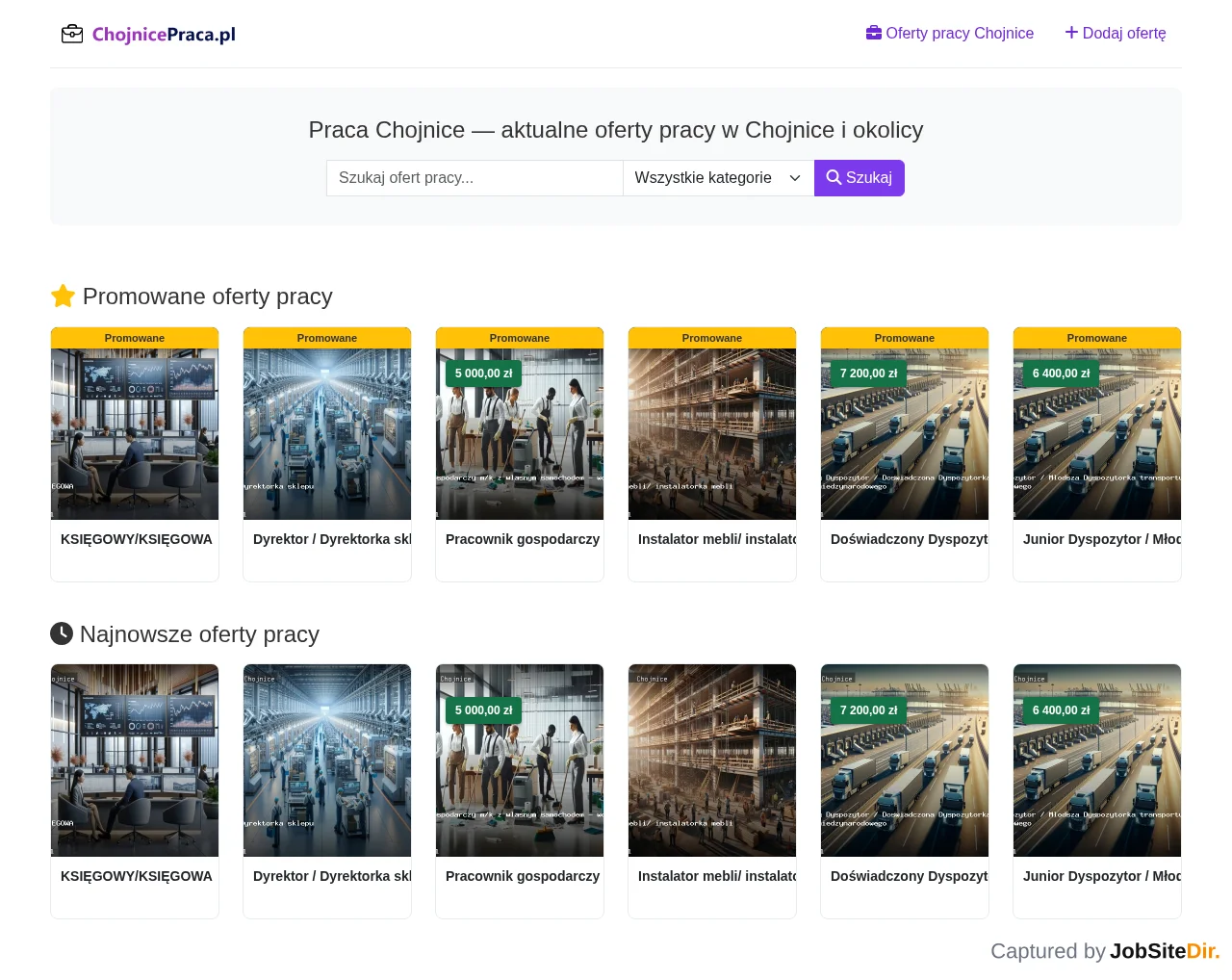Open Oferty pracy Chojnice link
This screenshot has width=1232, height=980.
[950, 33]
